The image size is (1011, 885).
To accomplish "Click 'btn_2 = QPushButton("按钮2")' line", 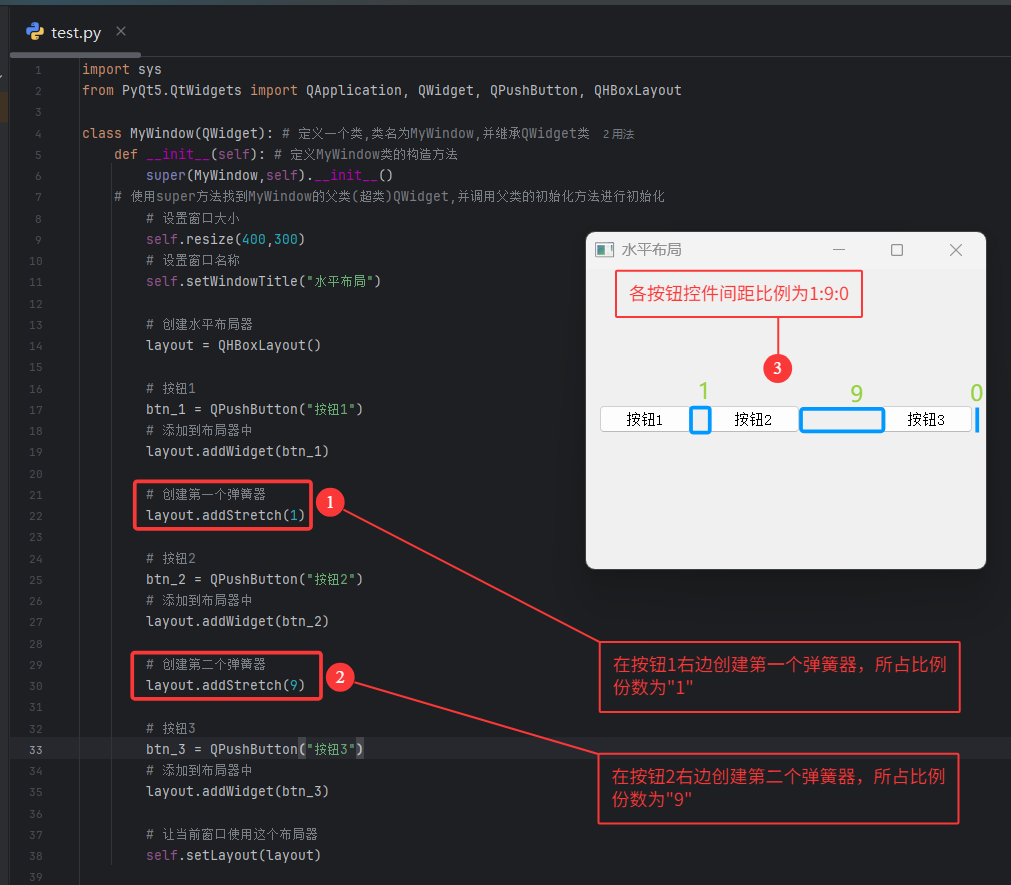I will point(254,579).
